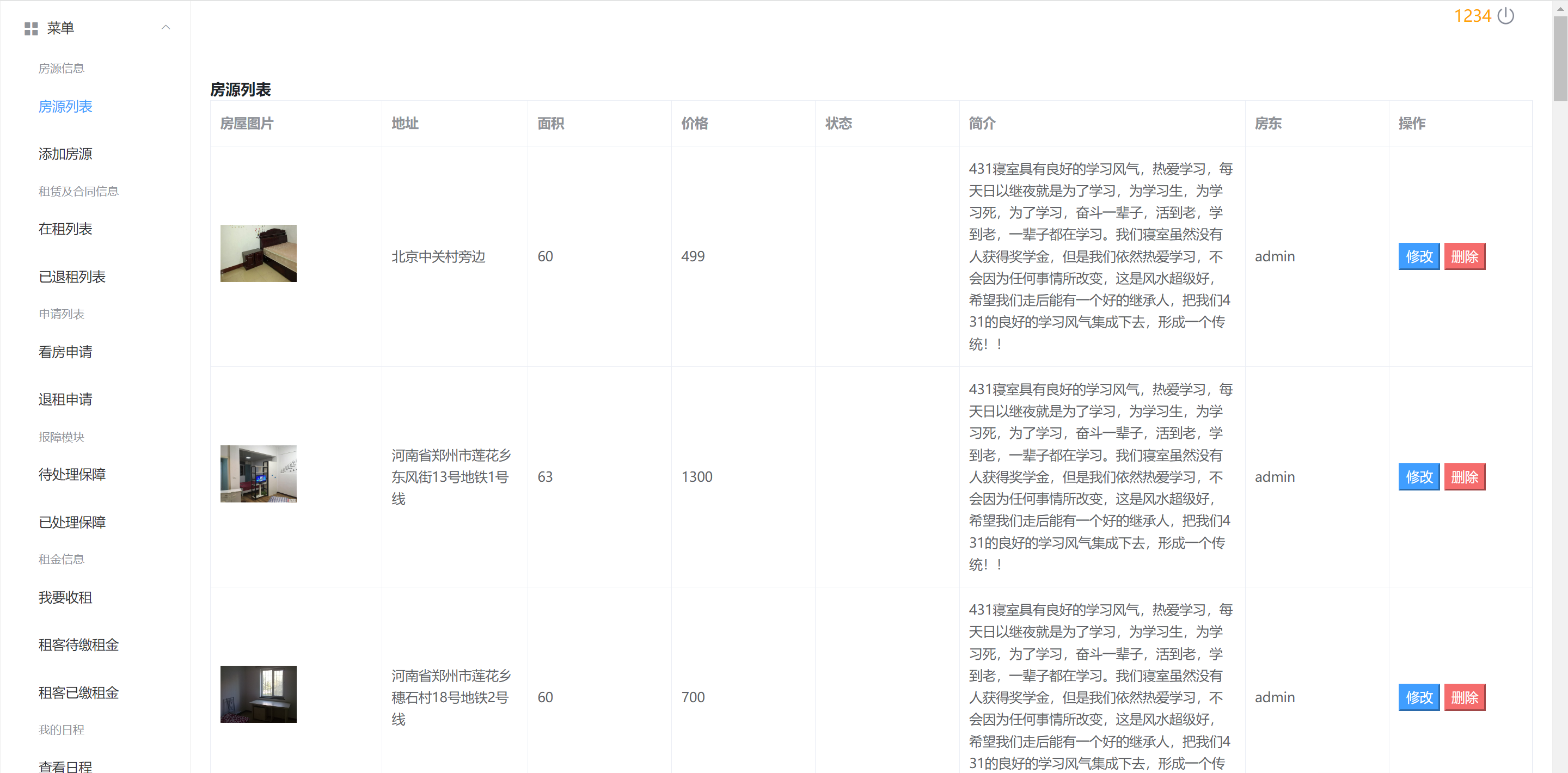Open the 在租列表 section

[x=65, y=230]
